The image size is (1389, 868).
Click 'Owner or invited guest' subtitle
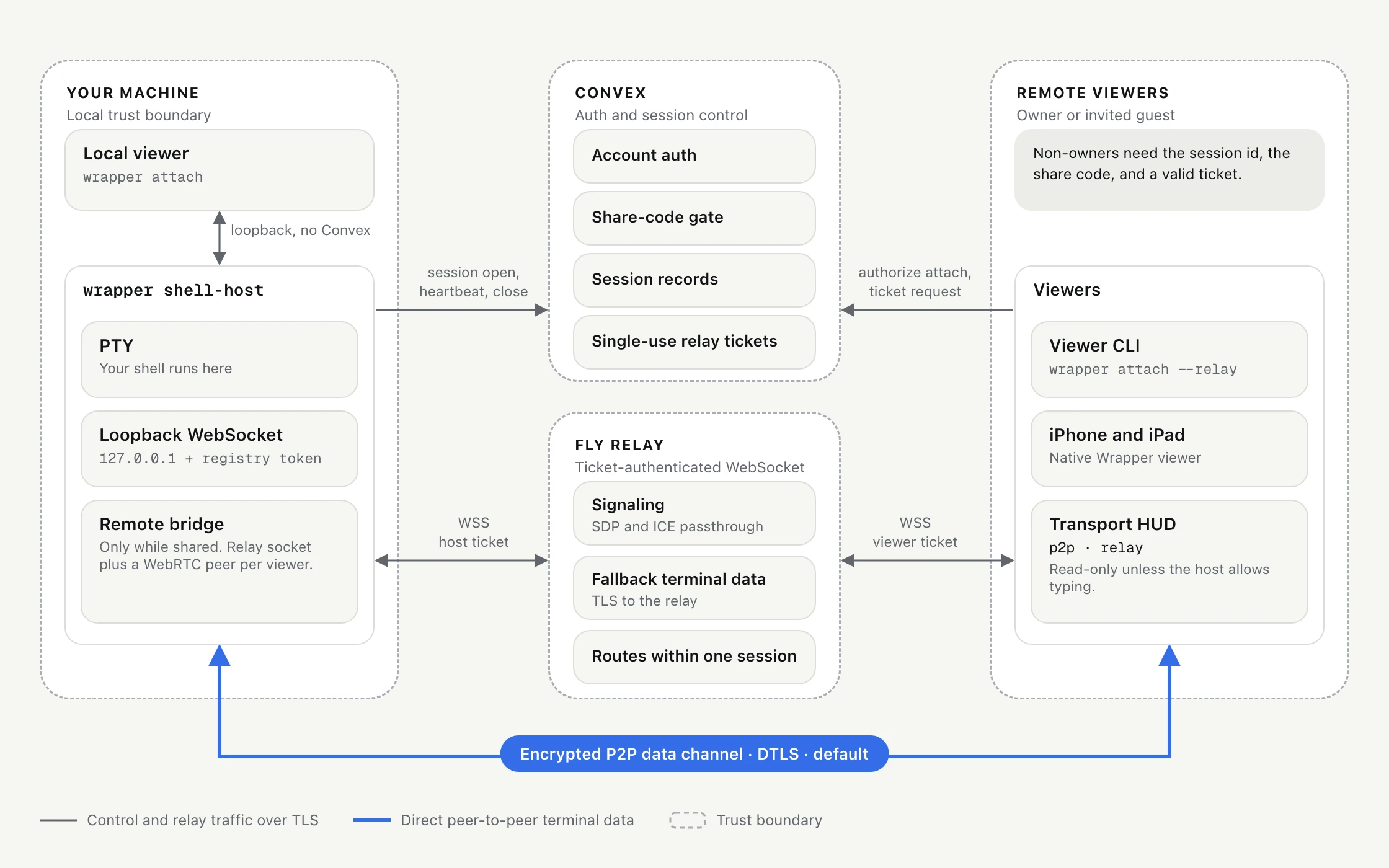[x=1096, y=115]
